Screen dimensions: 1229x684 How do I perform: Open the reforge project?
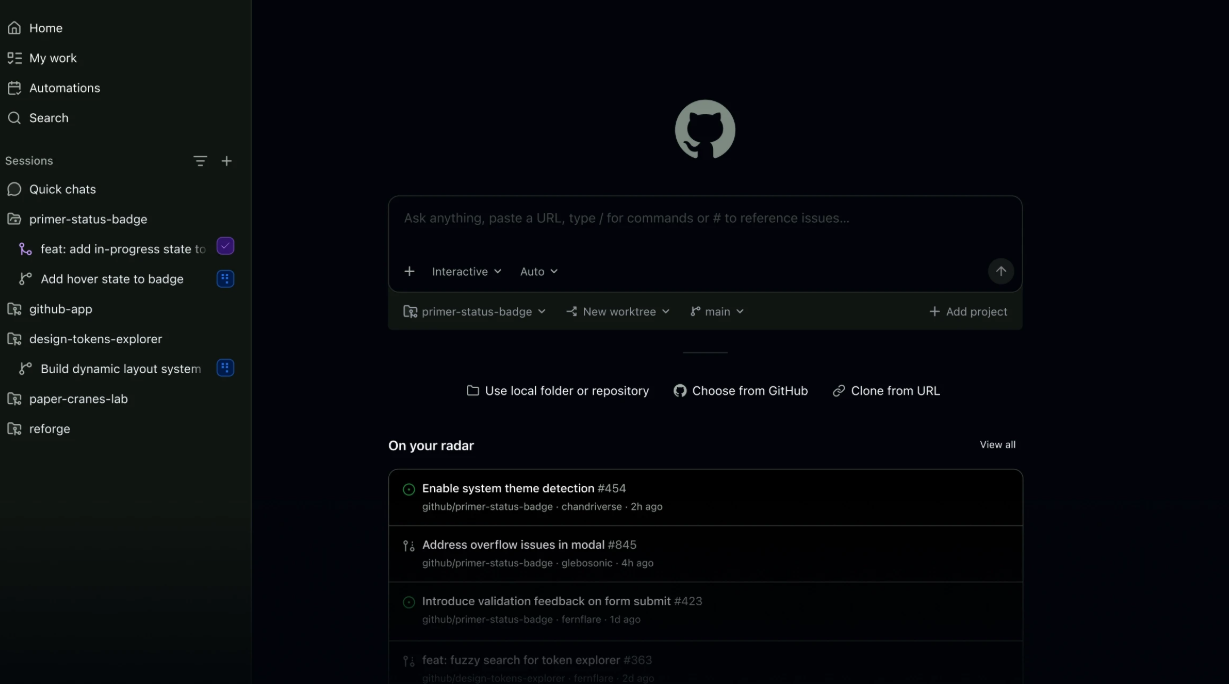[50, 429]
